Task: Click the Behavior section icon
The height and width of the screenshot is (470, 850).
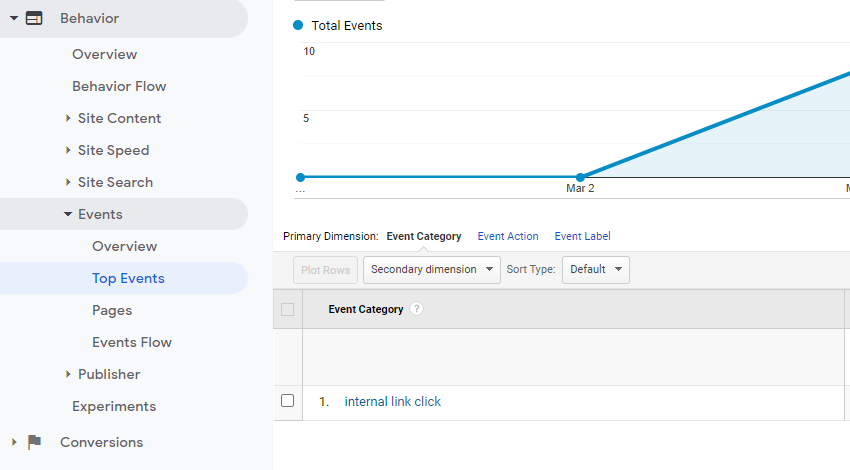Action: coord(34,18)
